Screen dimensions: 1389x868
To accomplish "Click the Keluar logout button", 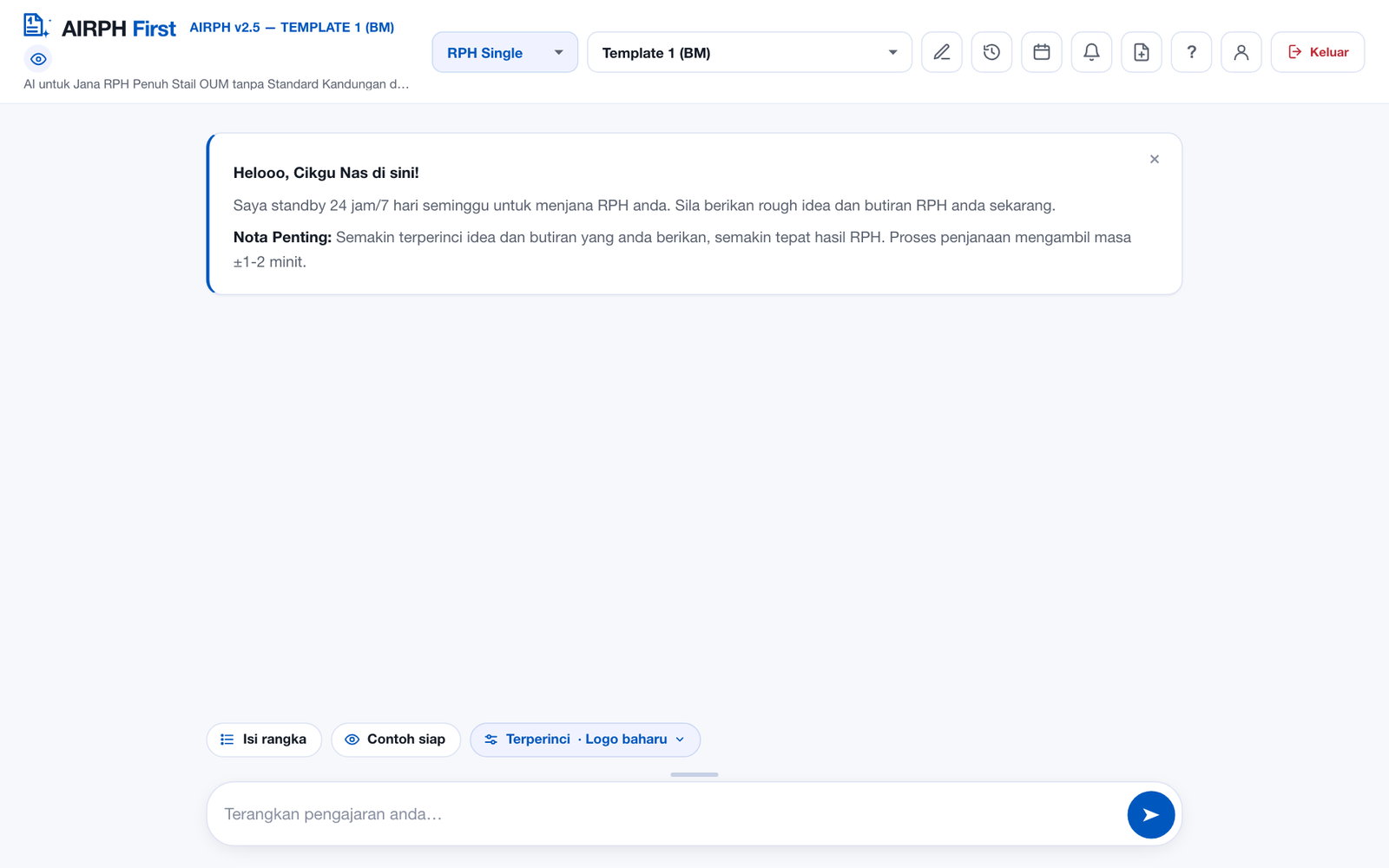I will [1318, 52].
